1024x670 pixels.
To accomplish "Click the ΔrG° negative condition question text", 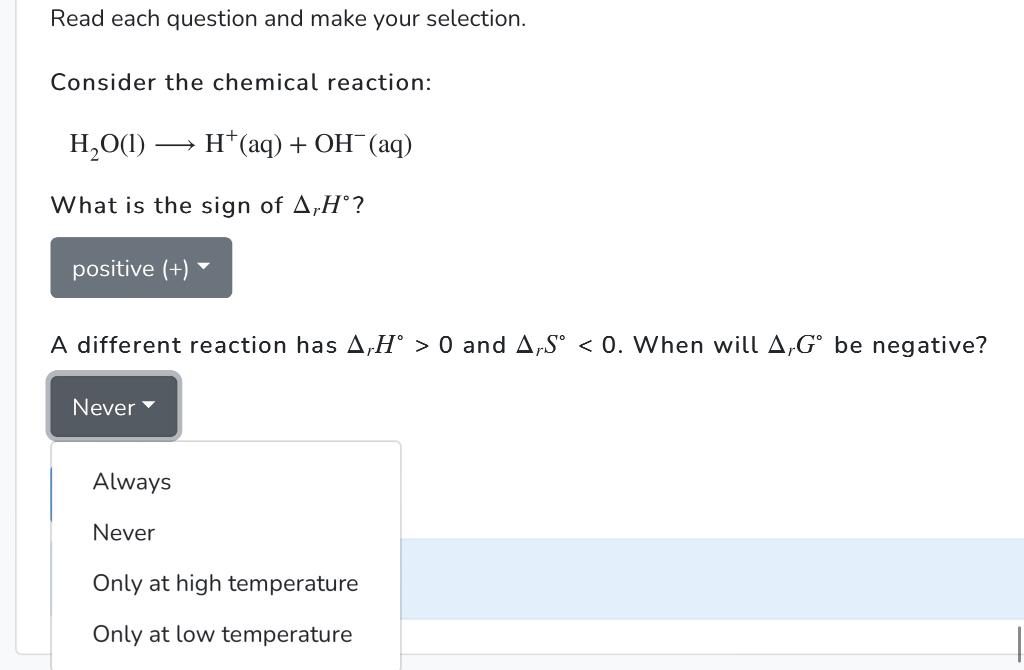I will coord(518,344).
